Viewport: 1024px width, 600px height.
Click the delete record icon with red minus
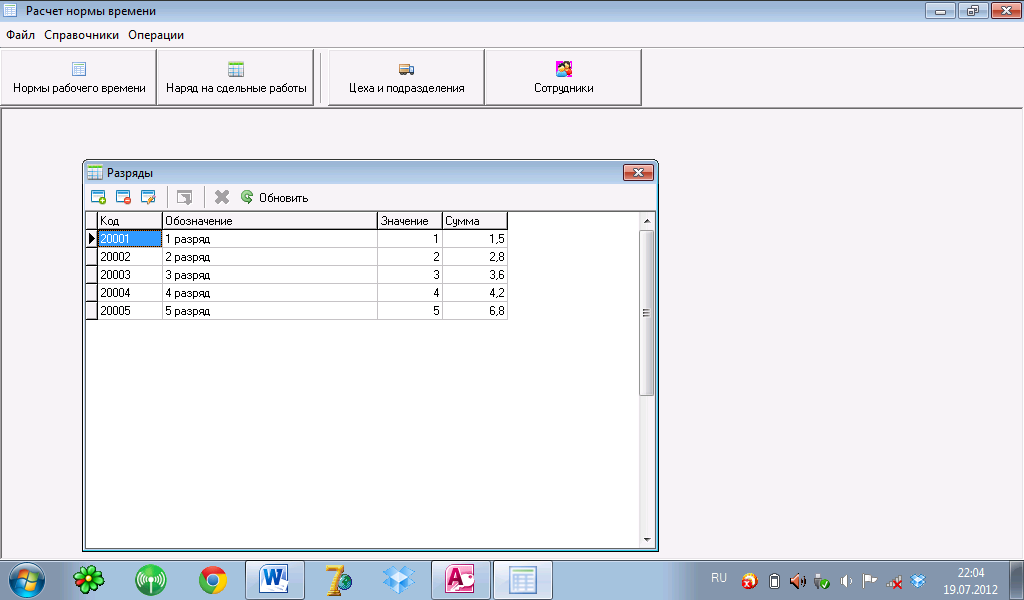[123, 197]
